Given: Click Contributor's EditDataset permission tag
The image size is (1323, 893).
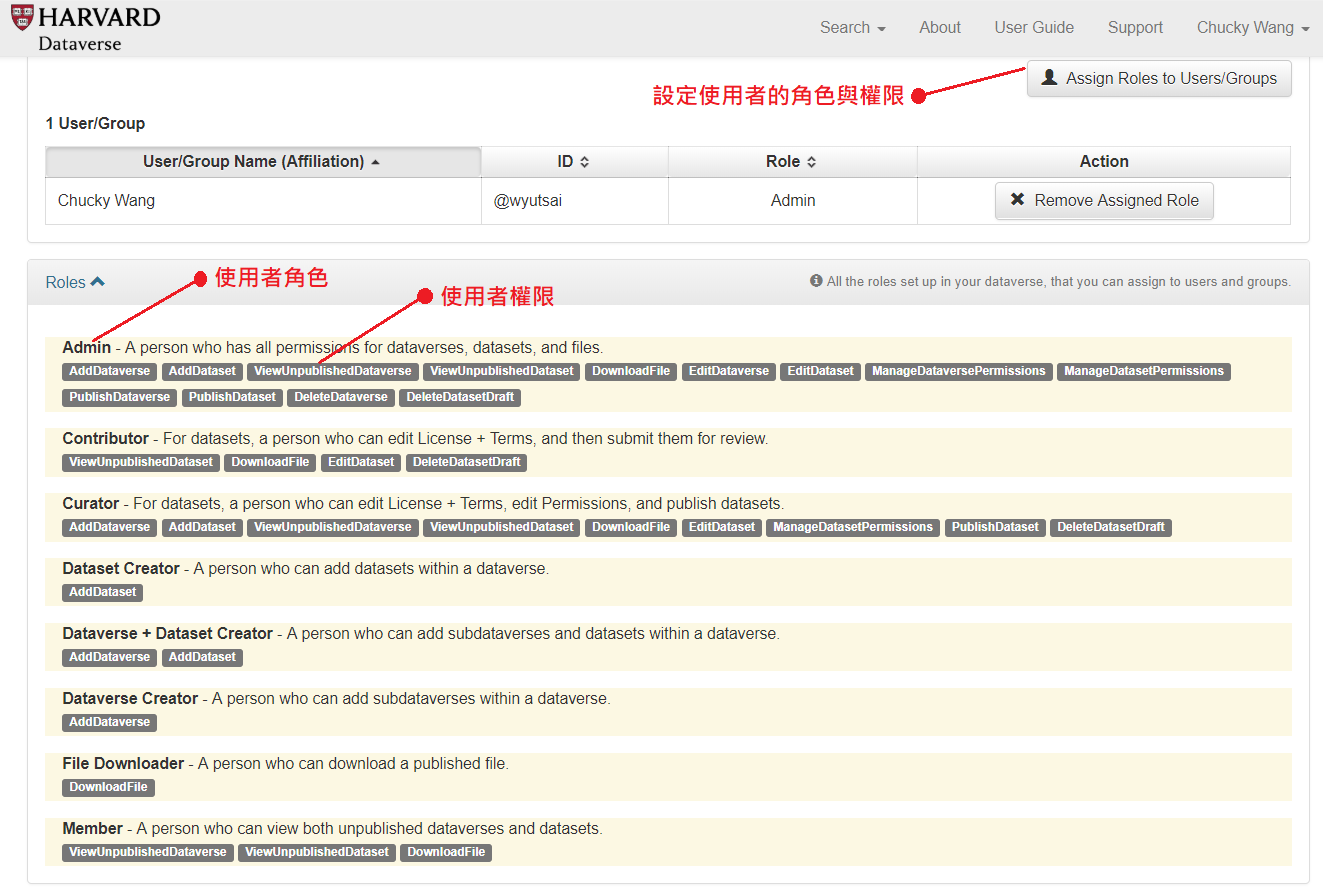Looking at the screenshot, I should click(362, 462).
